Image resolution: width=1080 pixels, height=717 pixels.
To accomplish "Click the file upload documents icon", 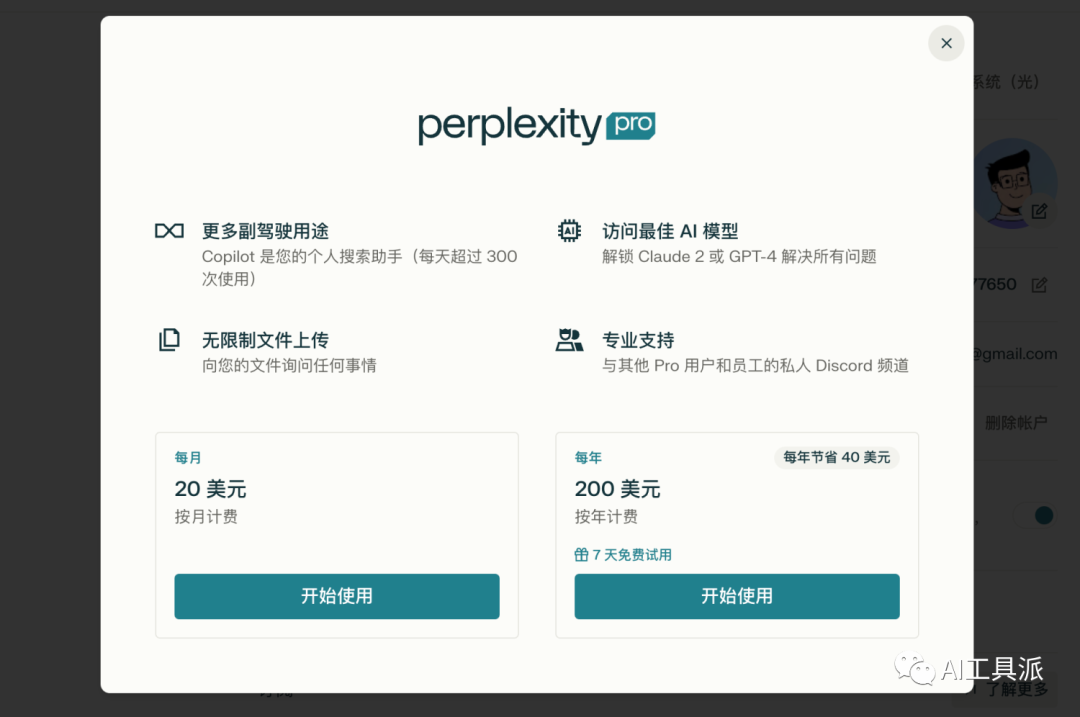I will point(169,340).
